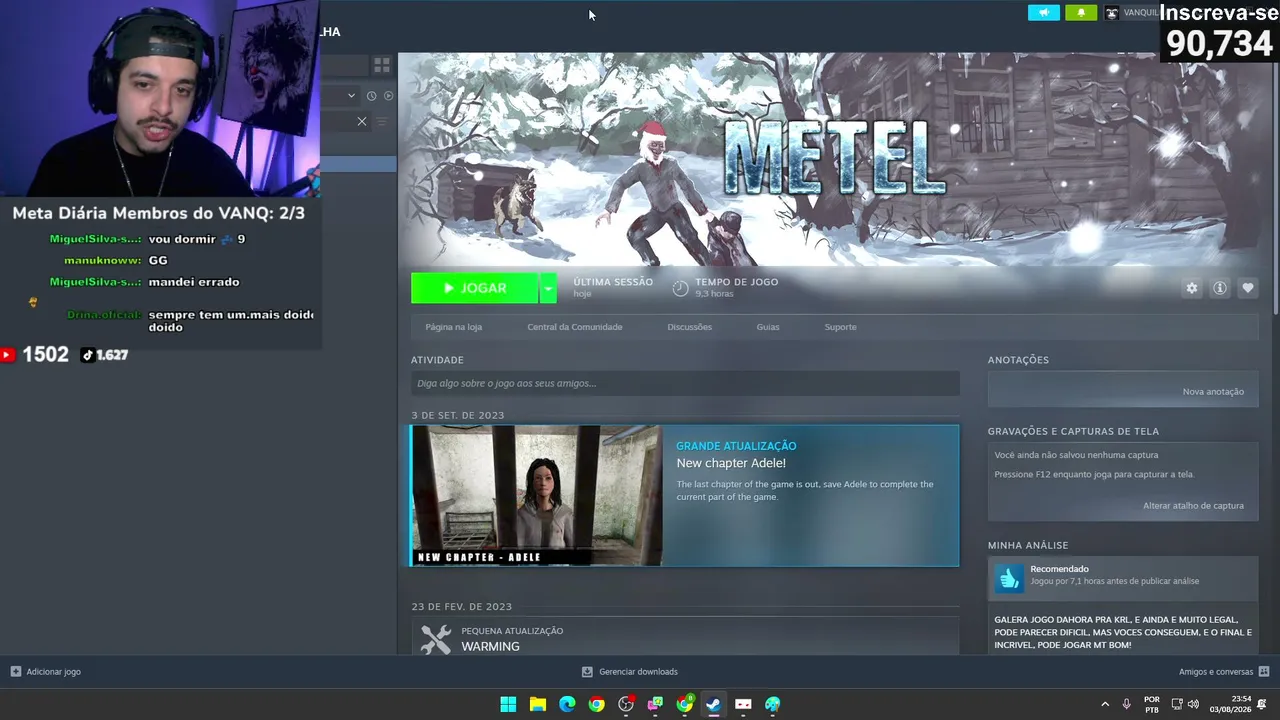The height and width of the screenshot is (720, 1280).
Task: Click the Adicionar jogo button
Action: tap(46, 672)
